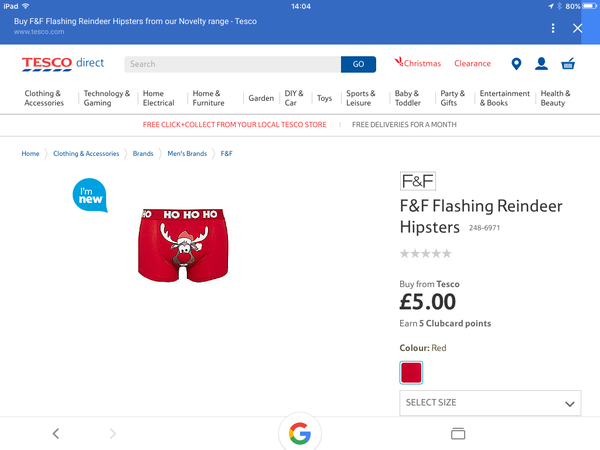Click the GO search button
600x450 pixels.
pos(358,64)
